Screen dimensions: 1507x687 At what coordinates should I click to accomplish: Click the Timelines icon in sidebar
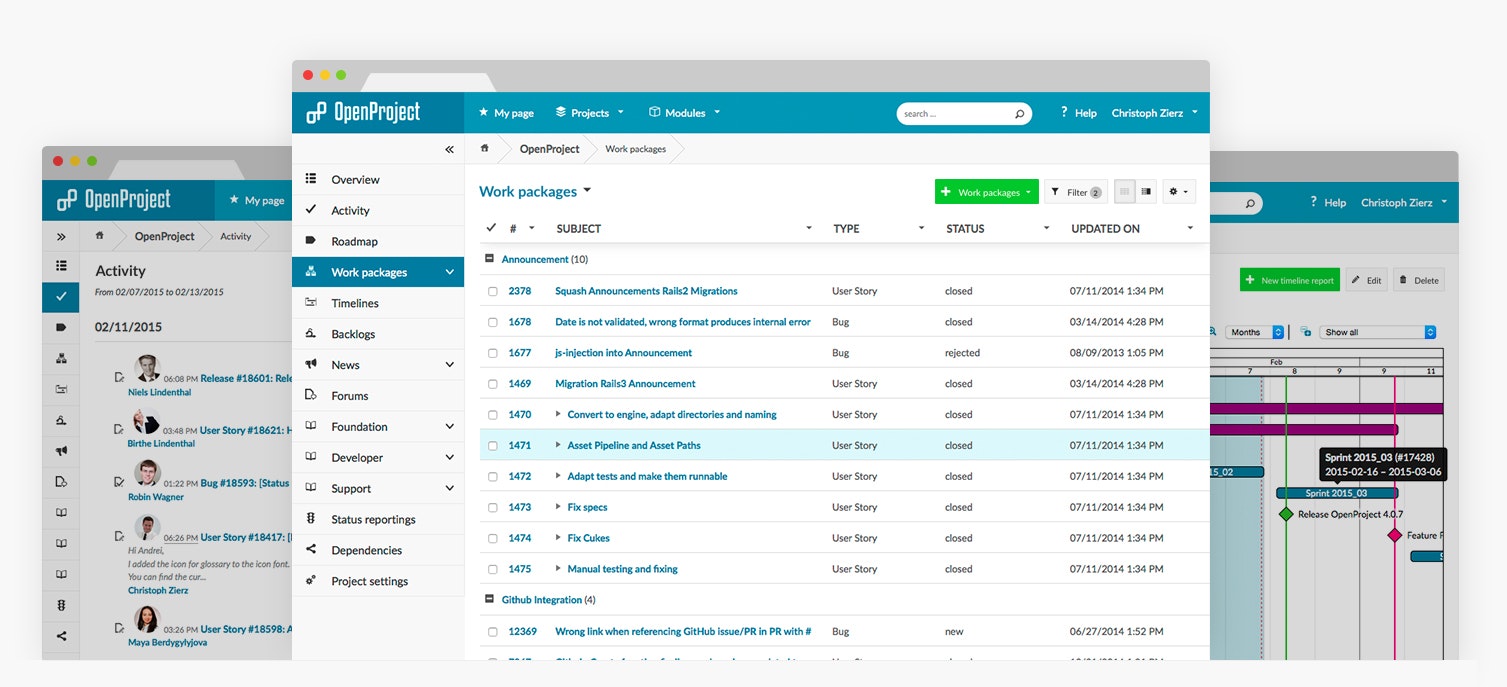click(311, 303)
